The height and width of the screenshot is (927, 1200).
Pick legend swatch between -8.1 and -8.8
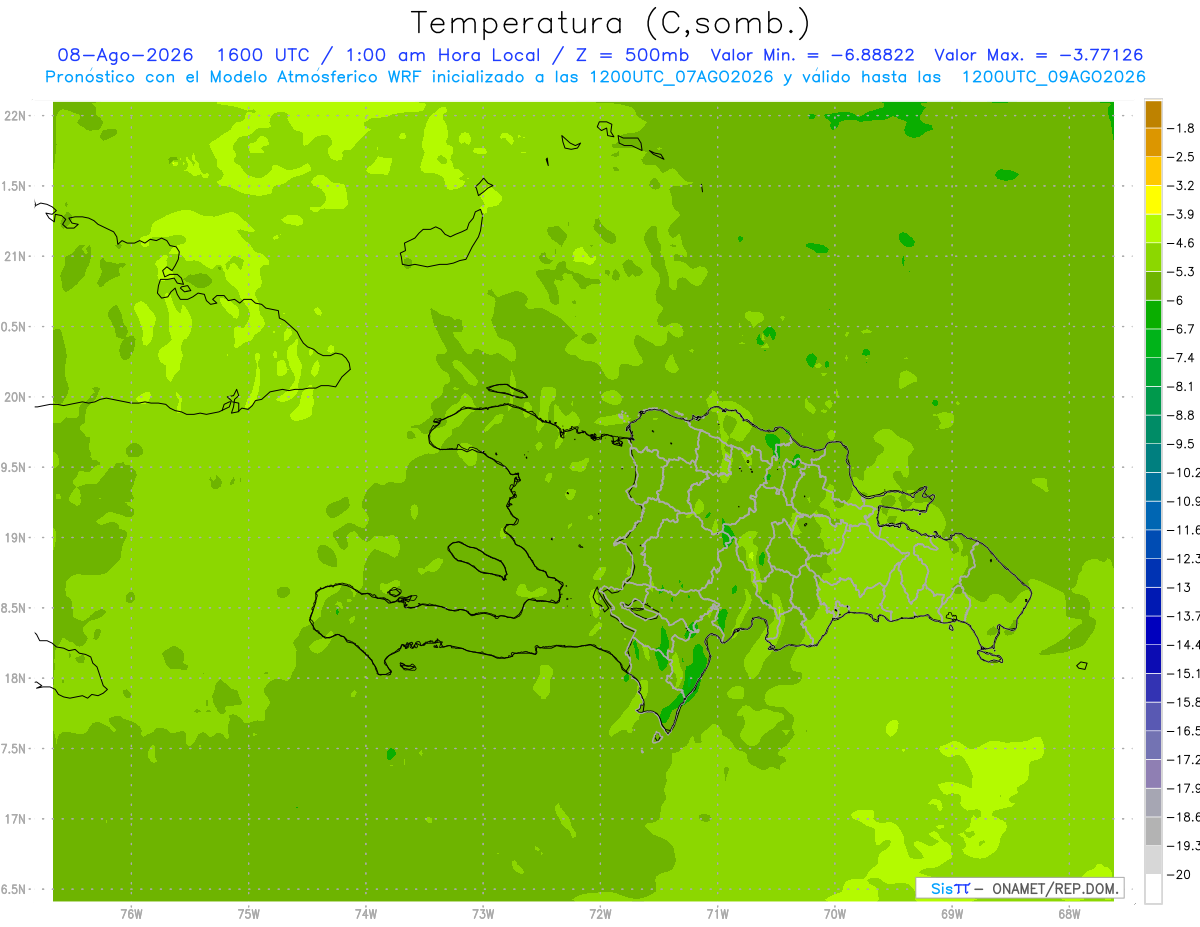(x=1153, y=400)
